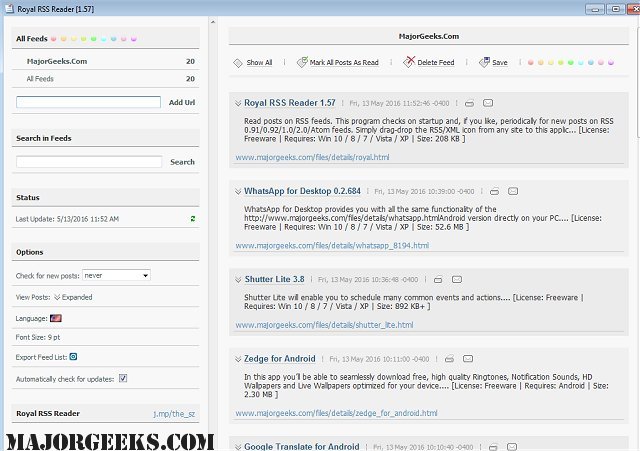Click the Save floppy disk icon
This screenshot has height=451, width=640.
pos(484,62)
